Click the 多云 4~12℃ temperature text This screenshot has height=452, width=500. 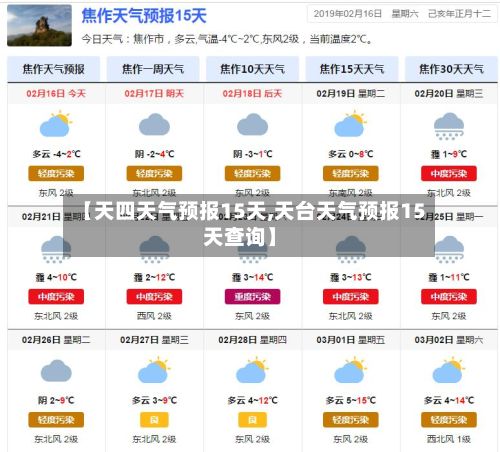pyautogui.click(x=252, y=400)
